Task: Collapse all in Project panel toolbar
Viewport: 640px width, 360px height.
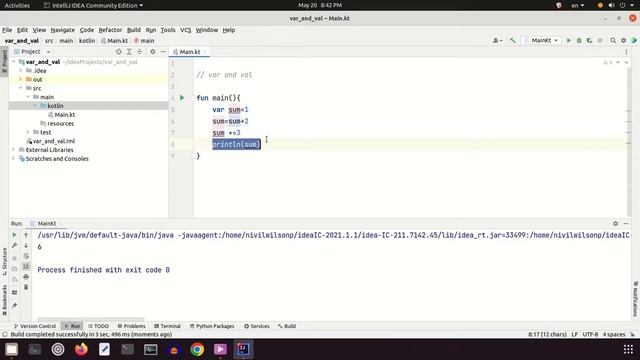Action: (x=140, y=52)
